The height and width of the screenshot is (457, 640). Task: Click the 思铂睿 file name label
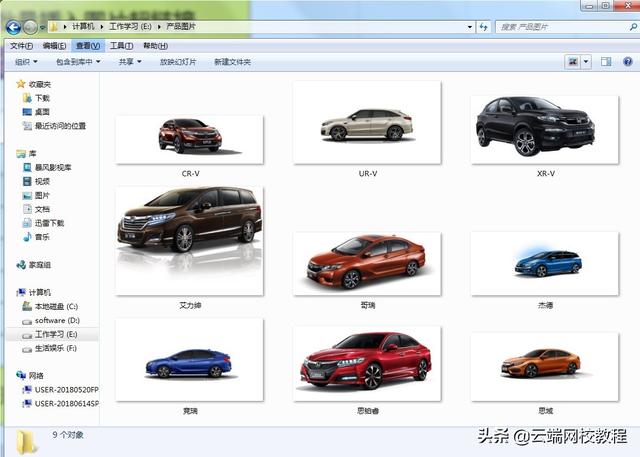(368, 411)
